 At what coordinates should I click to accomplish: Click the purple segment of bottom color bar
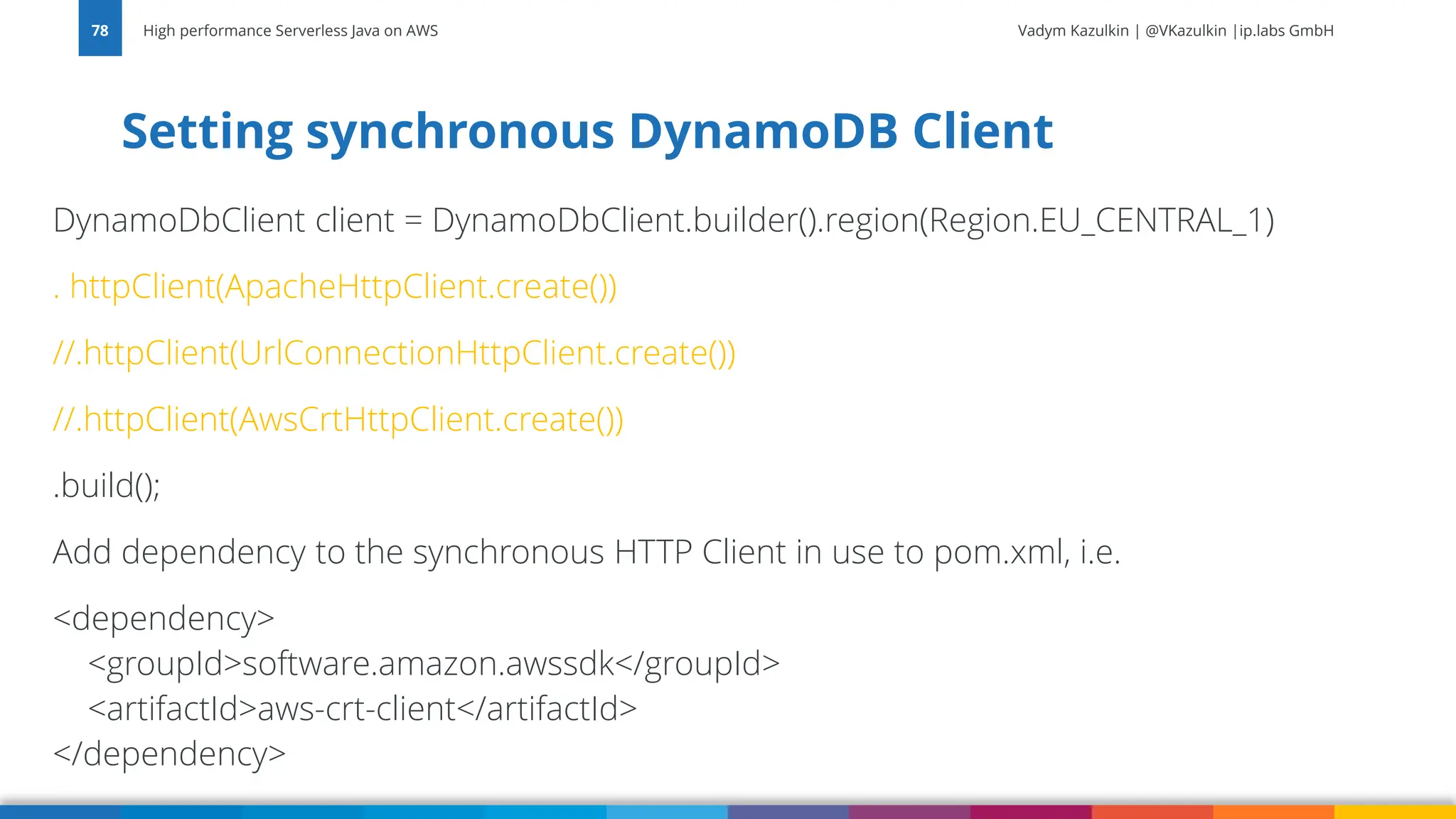click(x=909, y=812)
